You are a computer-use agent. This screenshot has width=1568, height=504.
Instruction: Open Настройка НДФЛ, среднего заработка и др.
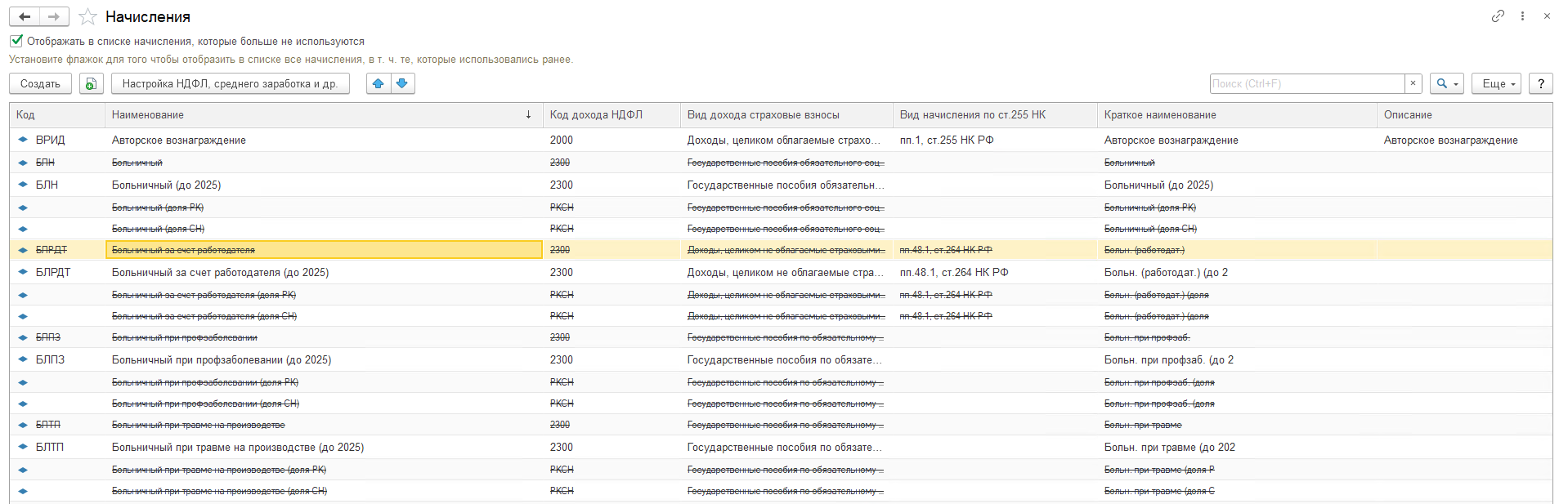coord(230,83)
